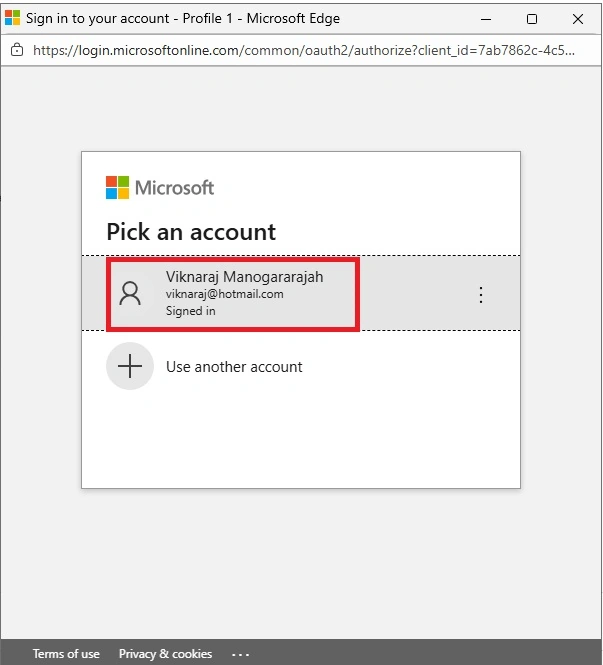Maximize the Edge sign-in window
The image size is (603, 665).
(x=532, y=19)
